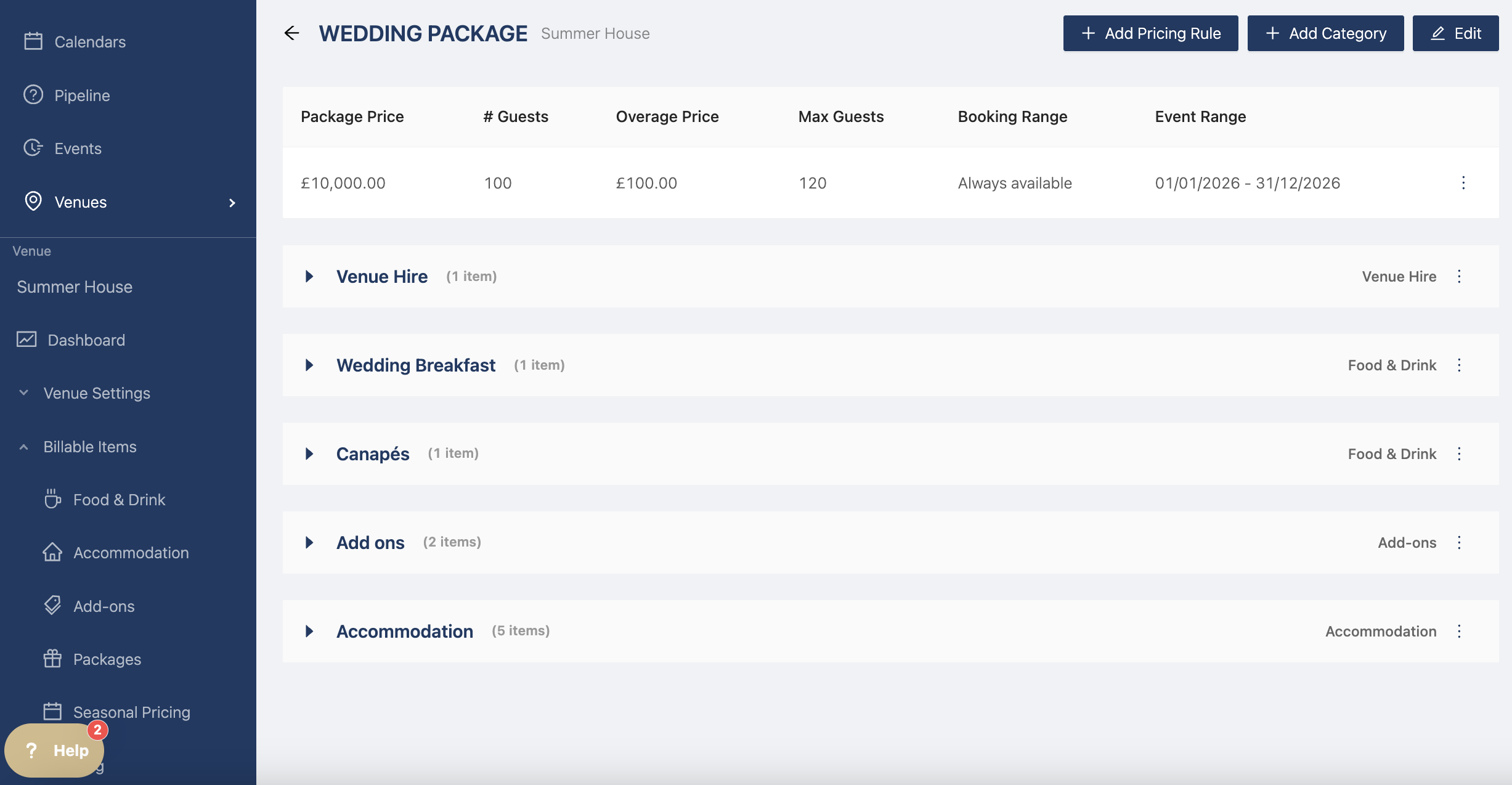Screen dimensions: 1512x785
Task: Expand the Accommodation category triangle
Action: [309, 632]
